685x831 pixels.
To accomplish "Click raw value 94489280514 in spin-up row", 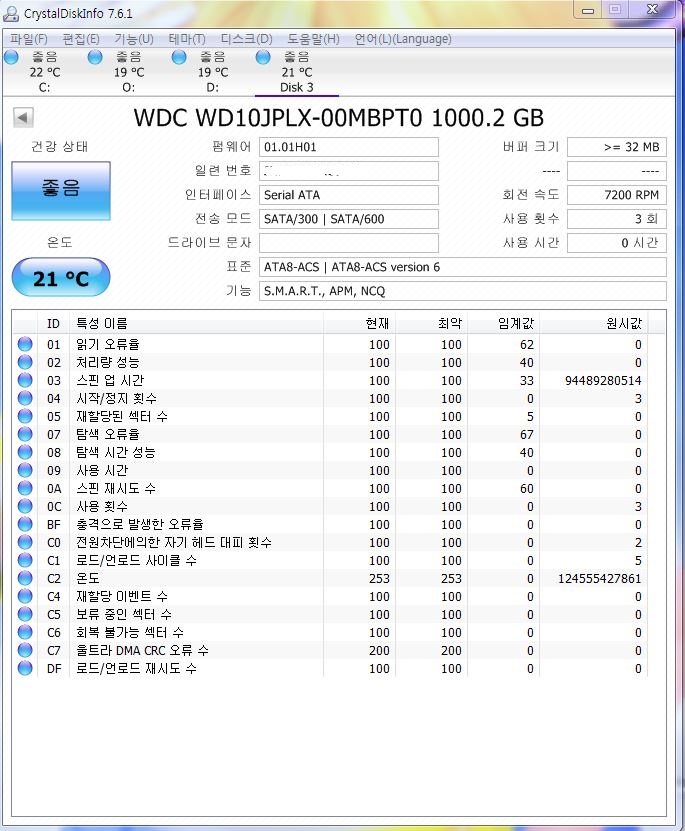I will [603, 381].
